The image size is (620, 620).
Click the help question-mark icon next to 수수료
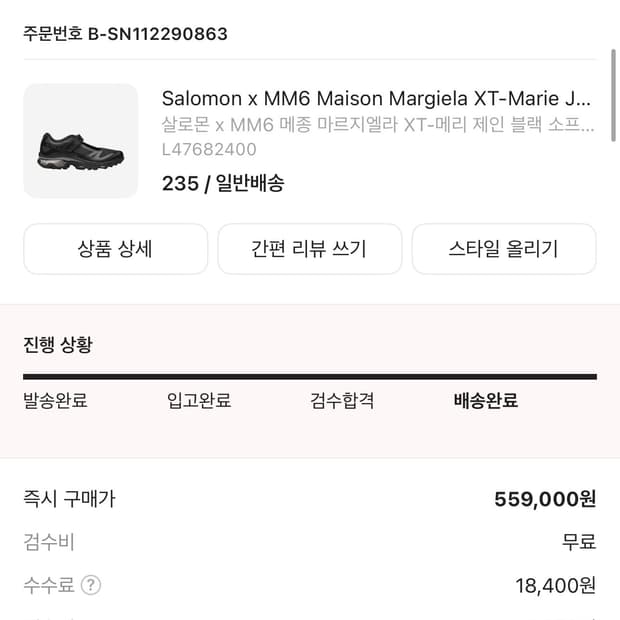pyautogui.click(x=91, y=585)
